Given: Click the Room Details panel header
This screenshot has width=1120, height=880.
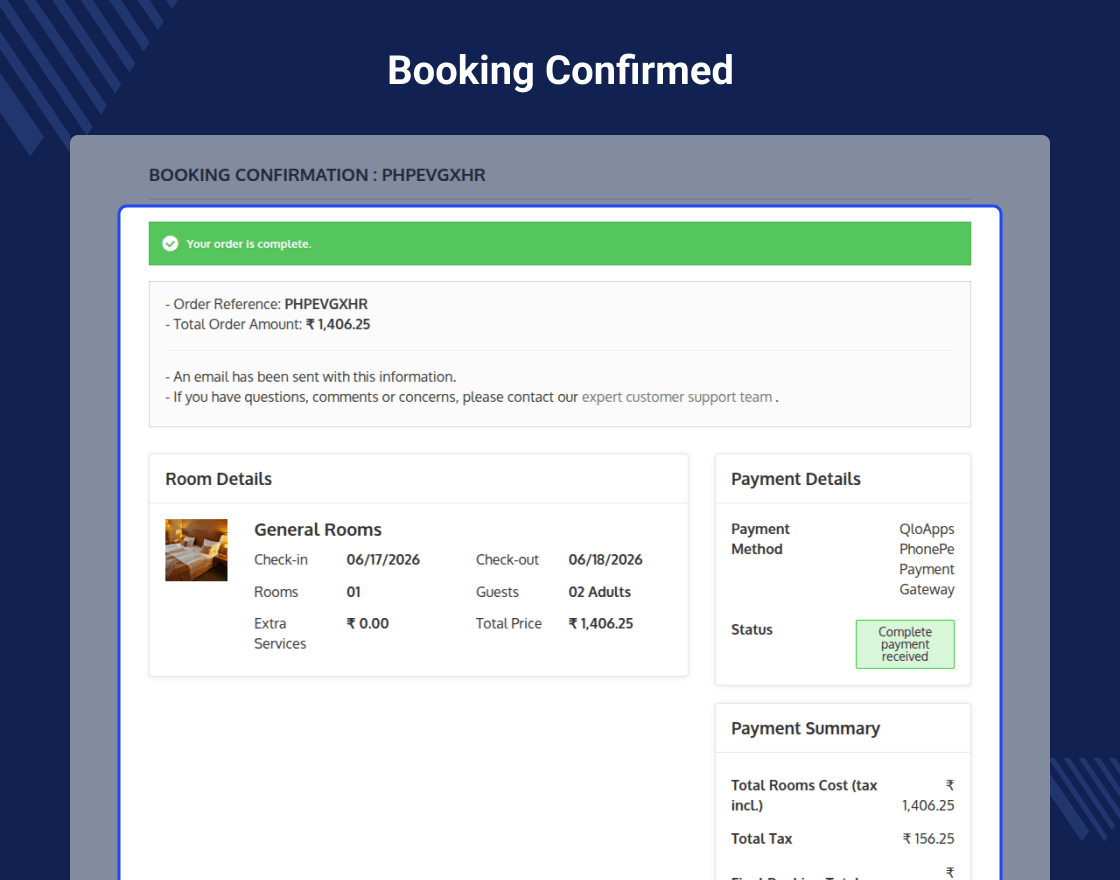Looking at the screenshot, I should pyautogui.click(x=419, y=479).
